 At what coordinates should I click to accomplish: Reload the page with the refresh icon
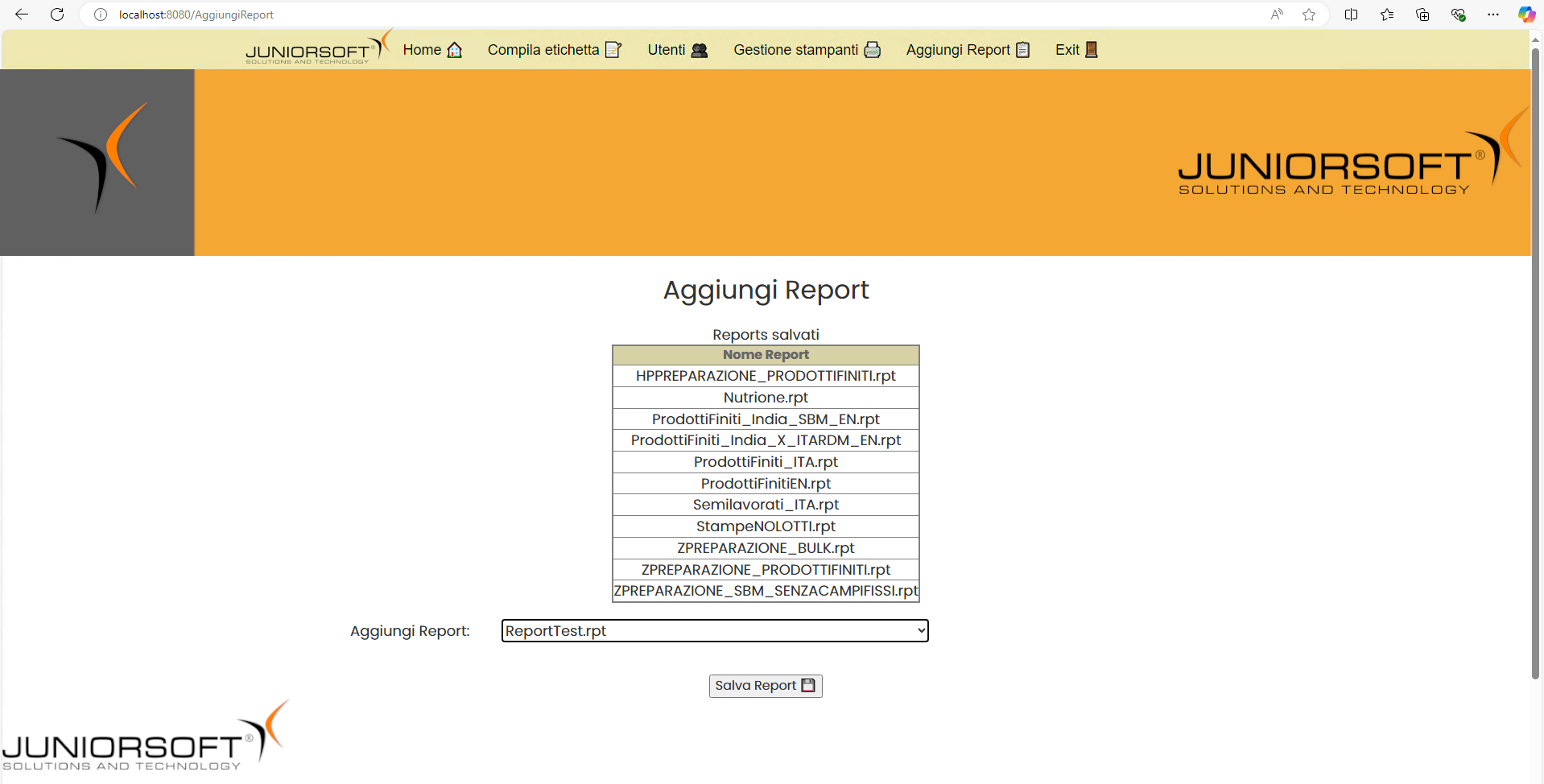pyautogui.click(x=57, y=14)
